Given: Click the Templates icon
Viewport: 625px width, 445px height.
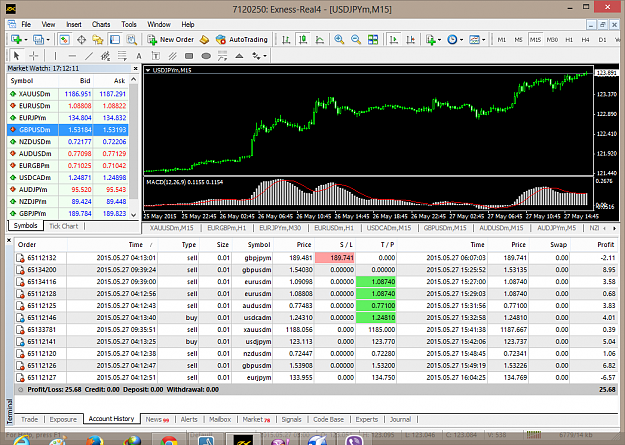Looking at the screenshot, I should click(474, 39).
